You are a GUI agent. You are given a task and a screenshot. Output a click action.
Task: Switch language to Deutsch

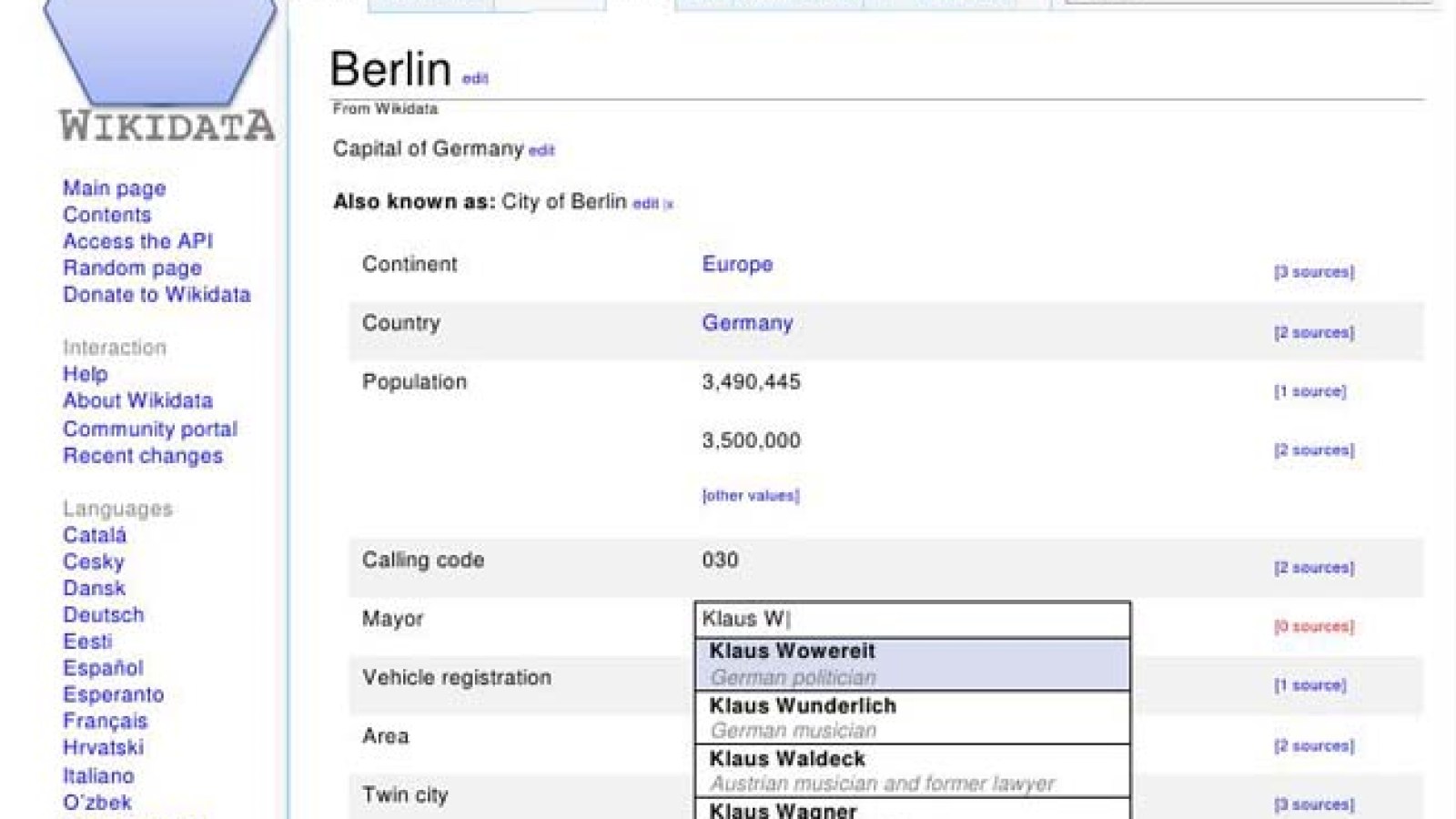(x=103, y=614)
